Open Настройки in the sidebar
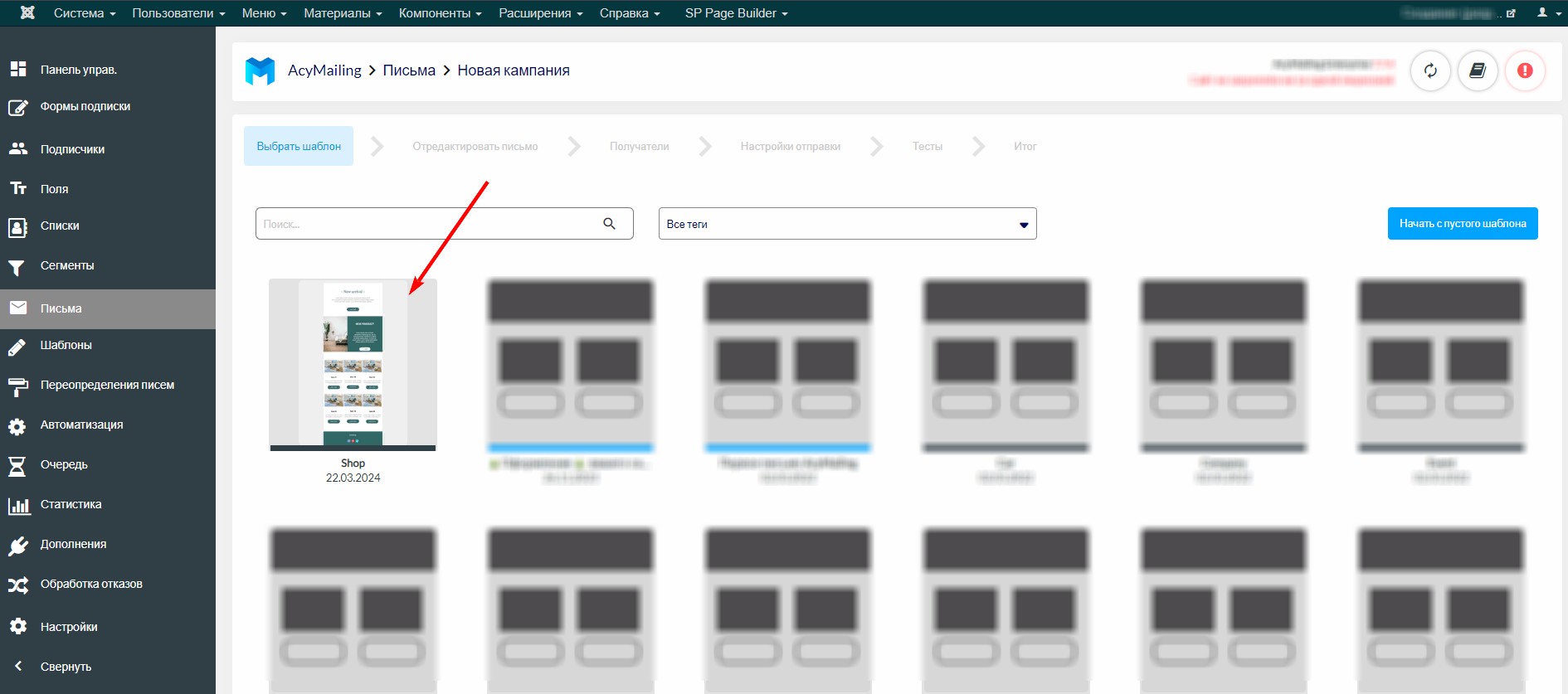 pos(69,627)
